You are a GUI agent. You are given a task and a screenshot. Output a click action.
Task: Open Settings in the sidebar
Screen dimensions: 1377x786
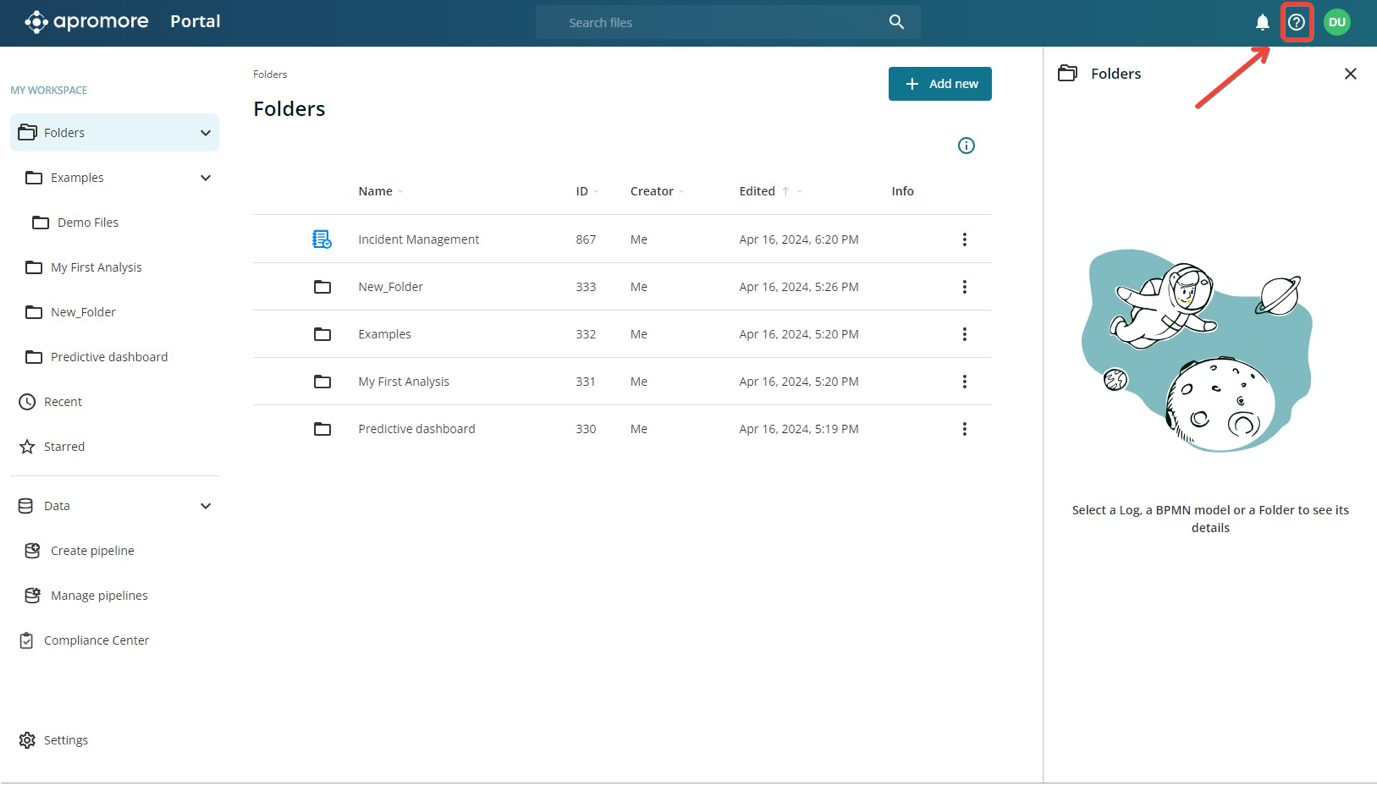65,740
